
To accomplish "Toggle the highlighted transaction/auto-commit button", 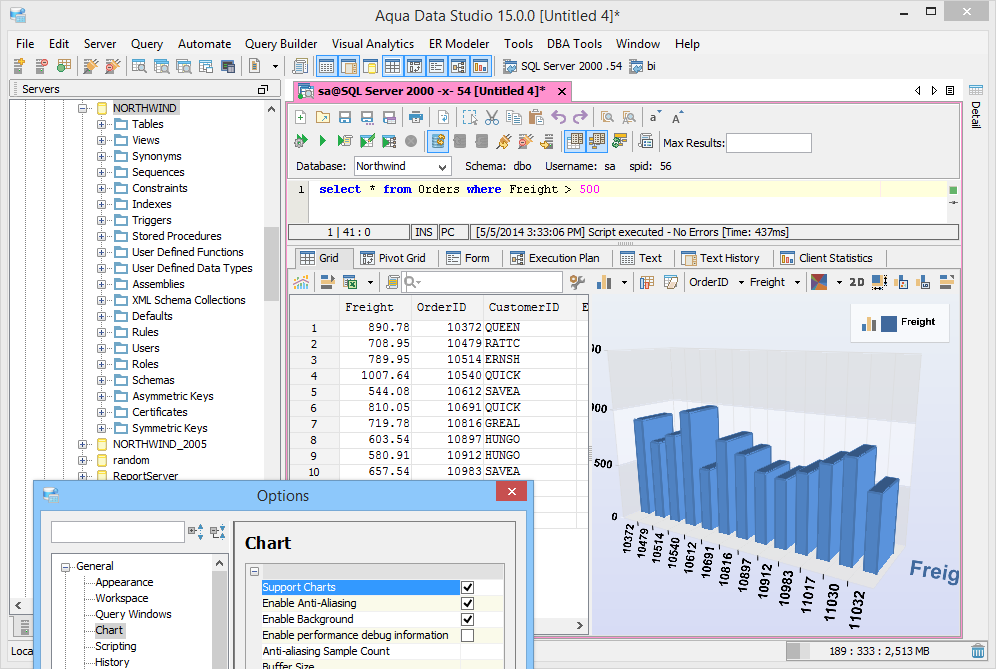I will click(438, 141).
